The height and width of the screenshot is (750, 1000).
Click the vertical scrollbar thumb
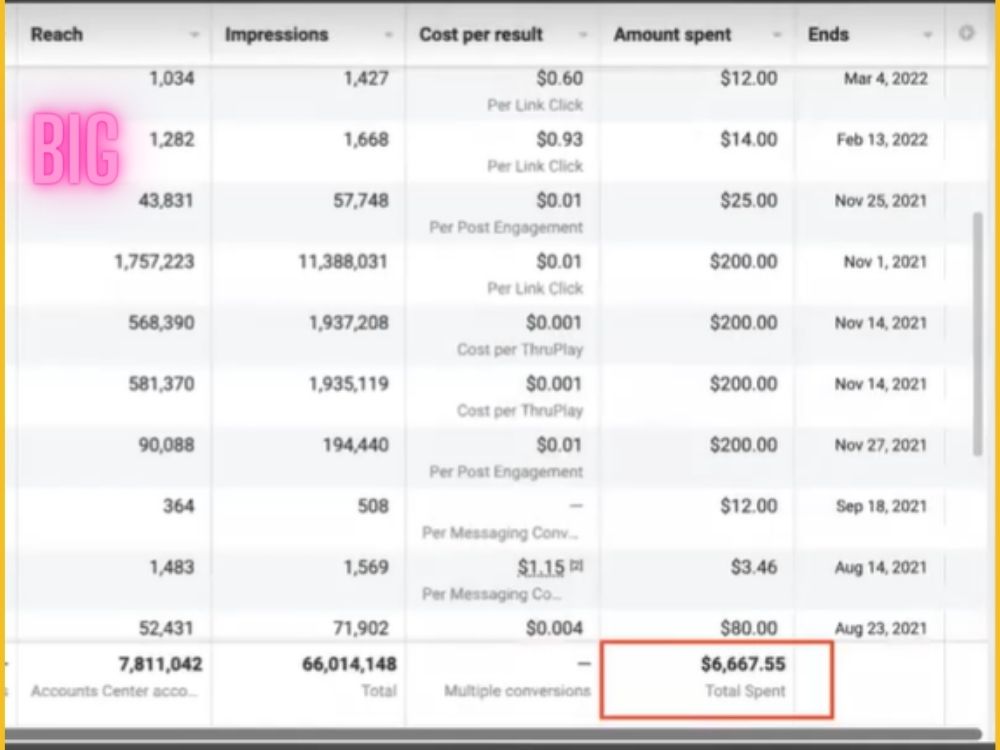click(x=978, y=334)
